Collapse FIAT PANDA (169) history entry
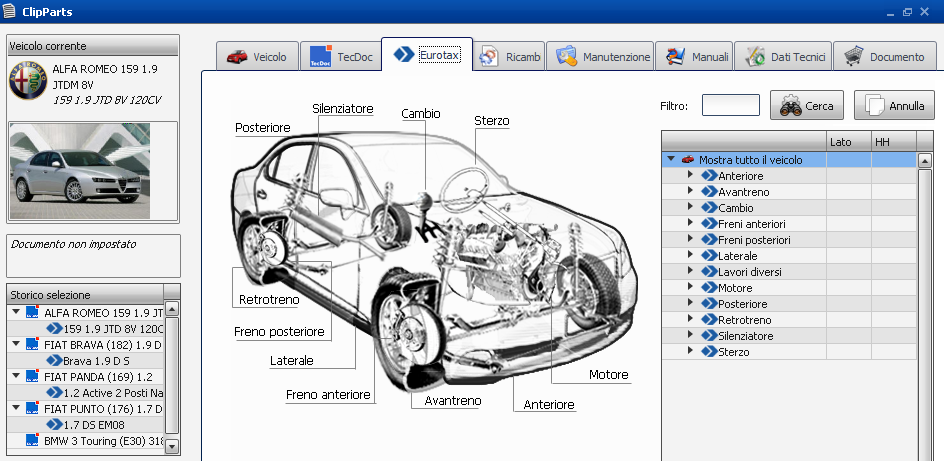 tap(16, 376)
